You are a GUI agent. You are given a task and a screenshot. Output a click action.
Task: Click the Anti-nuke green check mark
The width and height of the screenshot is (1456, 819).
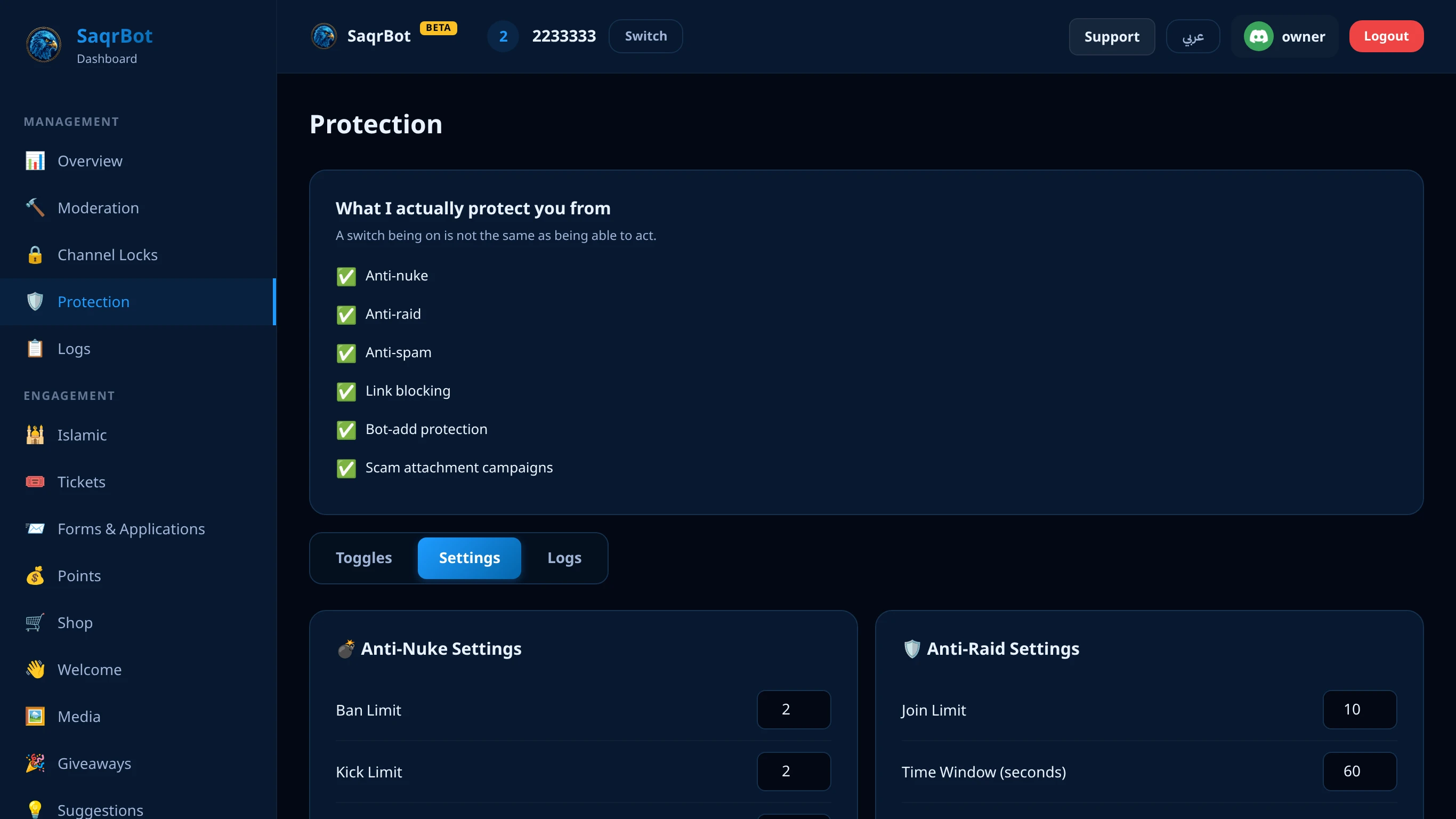pos(346,277)
